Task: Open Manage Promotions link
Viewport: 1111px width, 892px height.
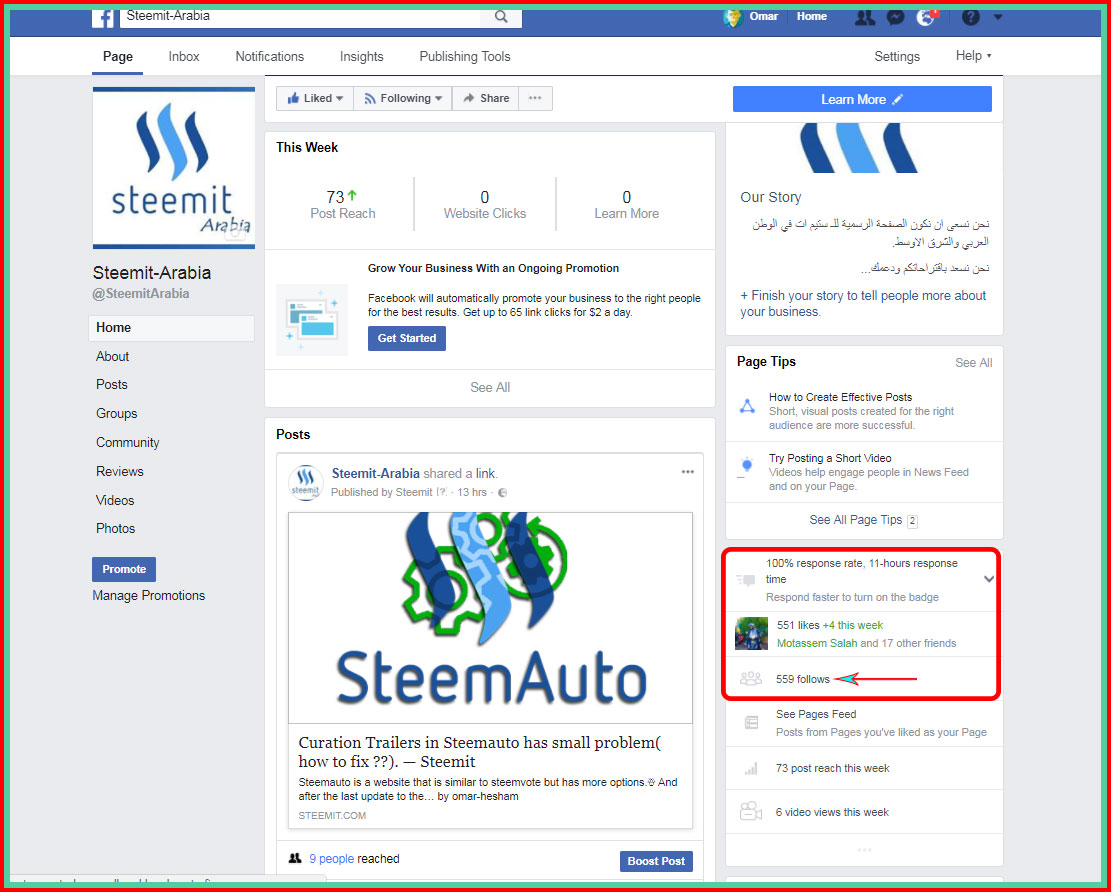Action: coord(149,596)
